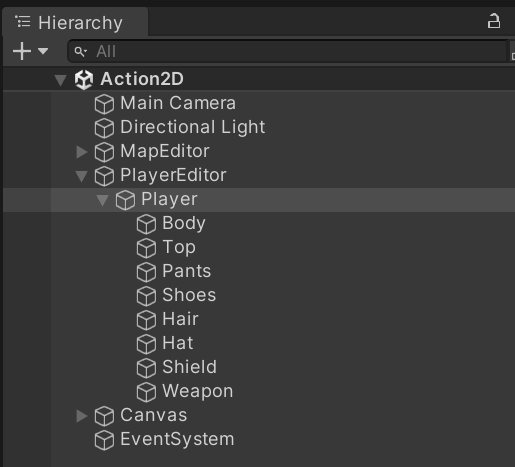Click the search magnifier icon in Hierarchy
The image size is (515, 467).
pyautogui.click(x=80, y=52)
